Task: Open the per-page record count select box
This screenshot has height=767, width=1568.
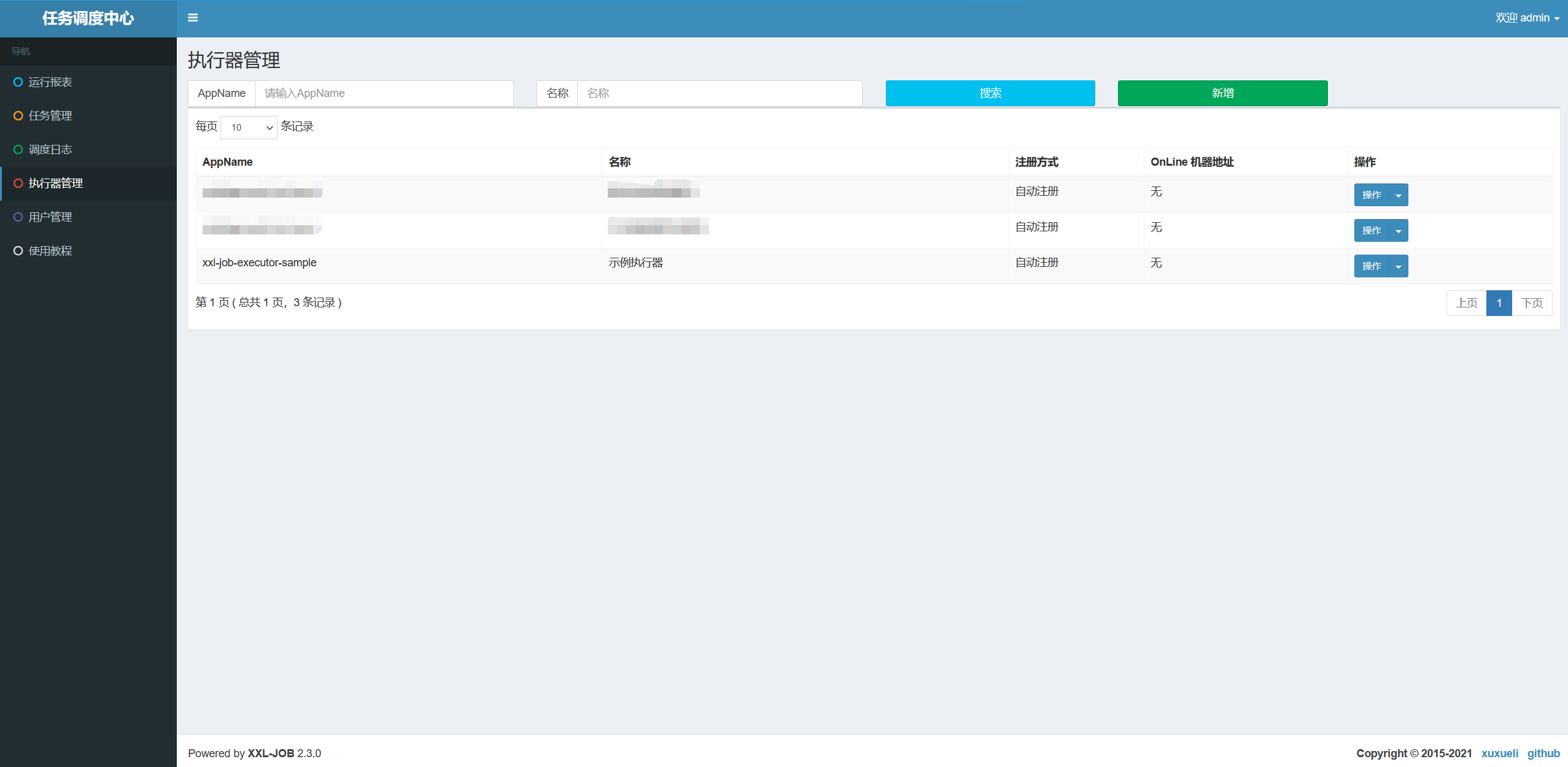Action: (249, 128)
